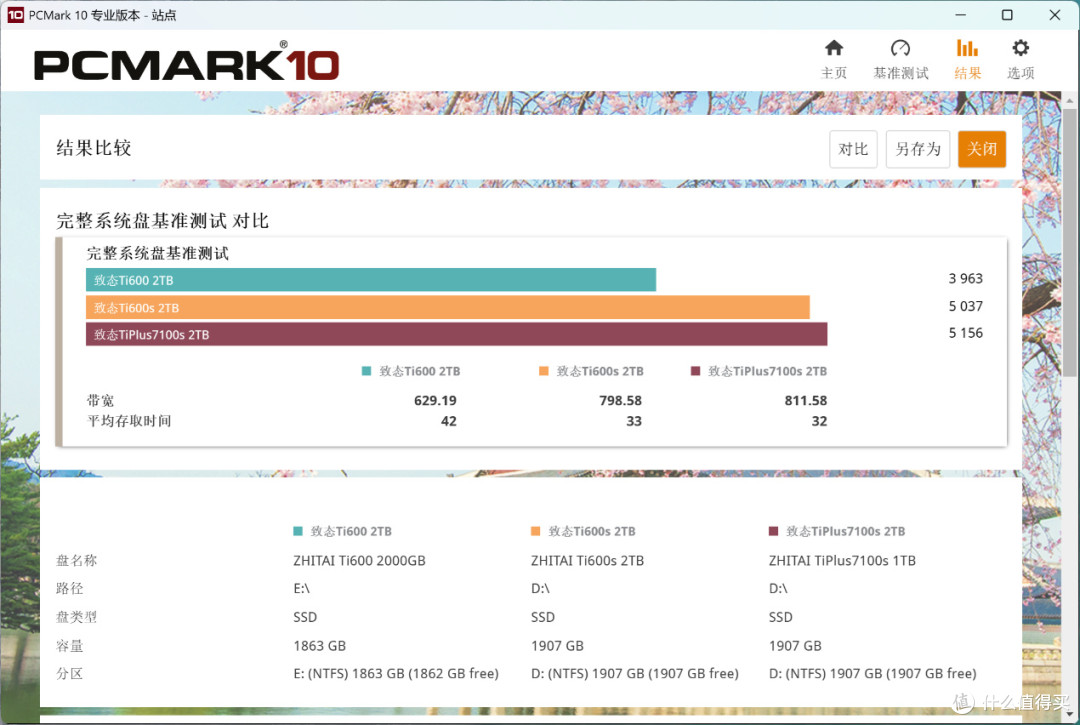Click the 完整系统盘基准测试 对比 heading
1080x725 pixels.
click(163, 221)
